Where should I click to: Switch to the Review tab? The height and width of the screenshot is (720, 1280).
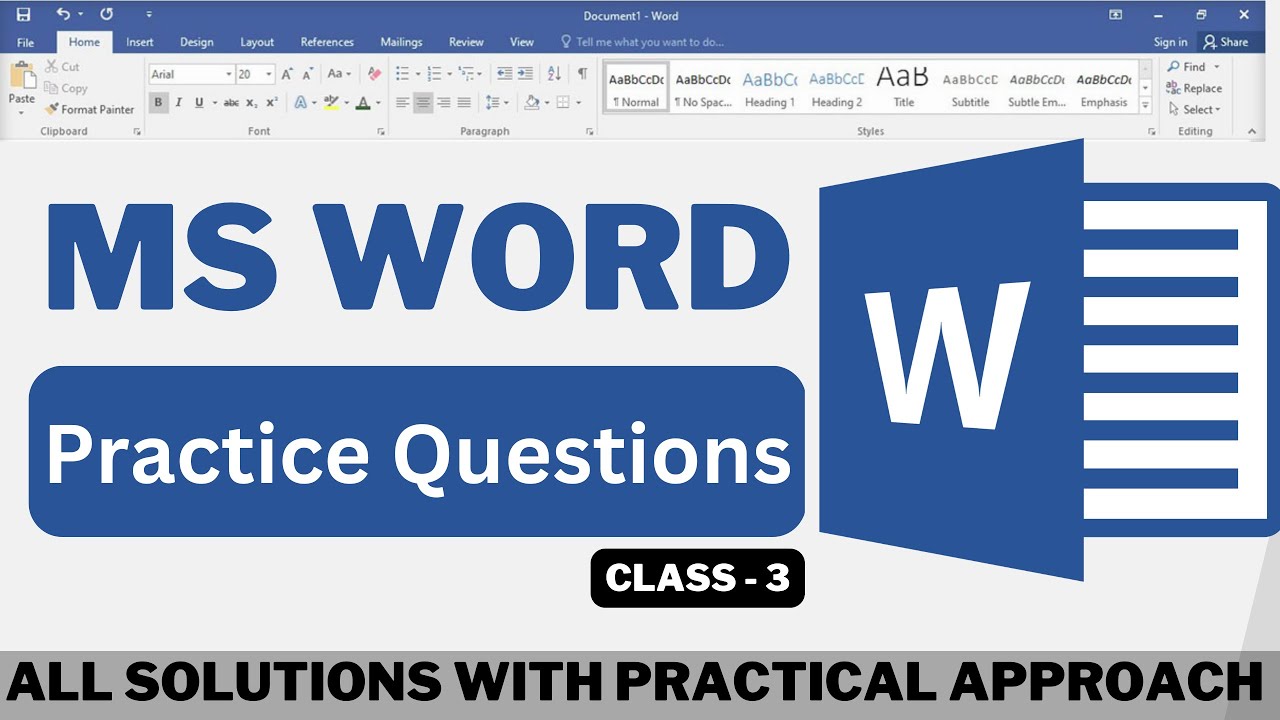pos(466,42)
